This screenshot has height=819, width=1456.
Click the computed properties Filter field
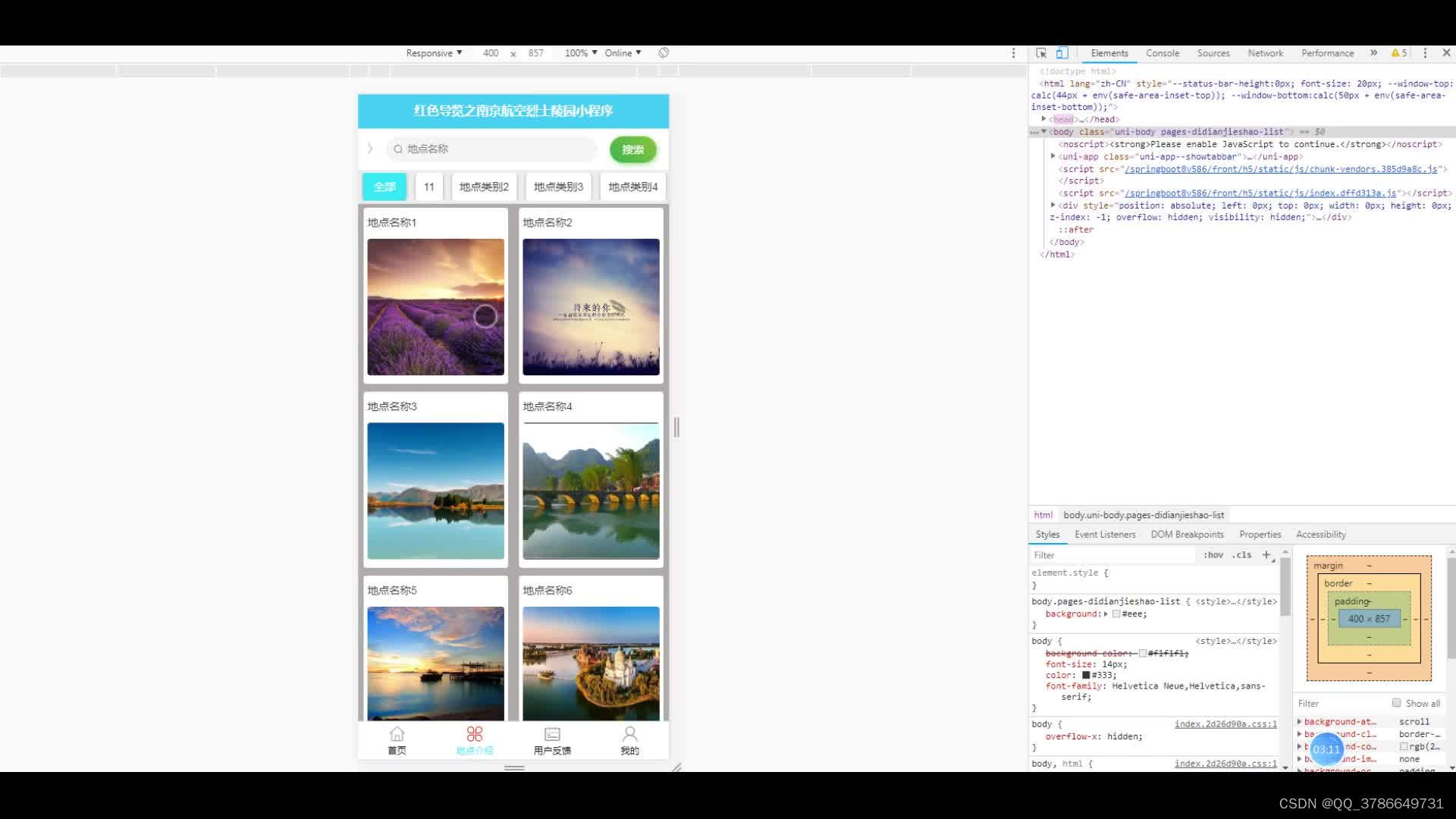tap(1341, 704)
